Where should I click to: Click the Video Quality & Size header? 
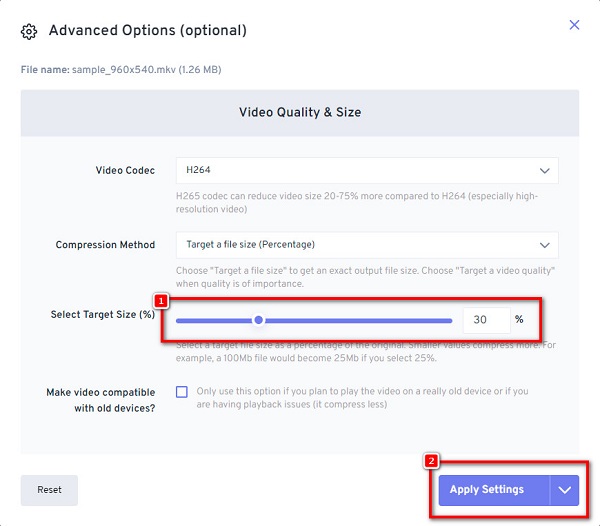tap(300, 112)
